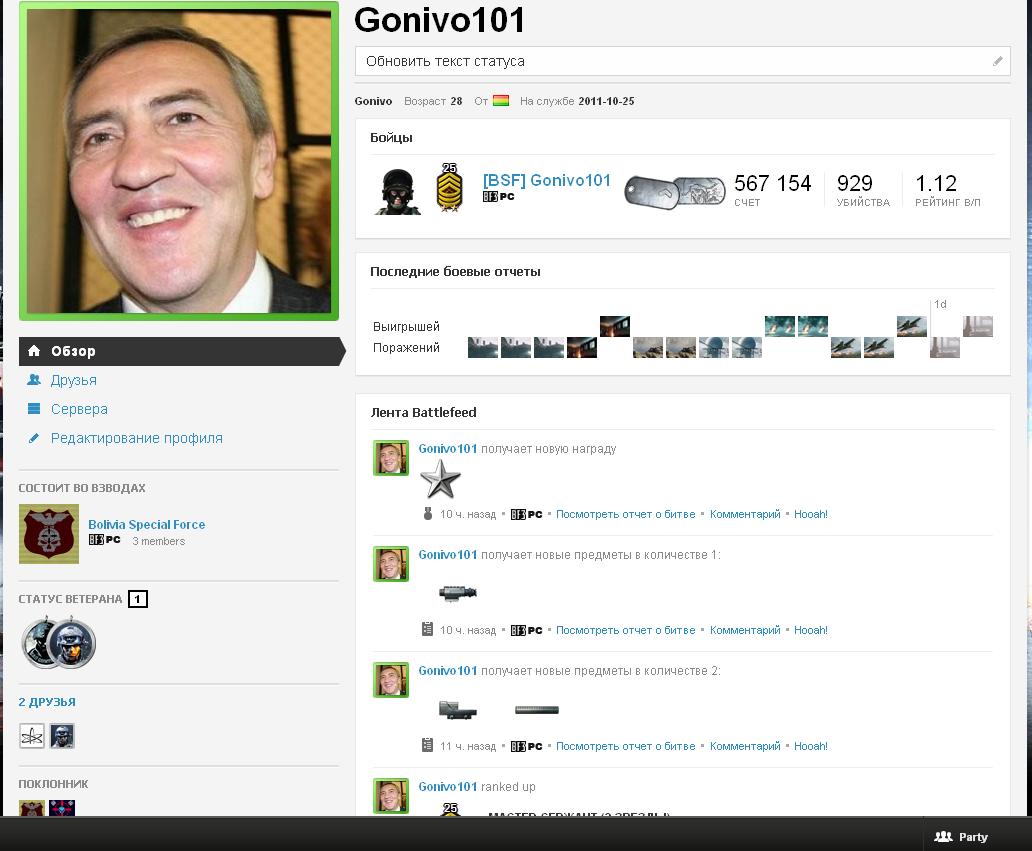Click the silver star award icon
Screen dimensions: 1032x851
coord(440,481)
